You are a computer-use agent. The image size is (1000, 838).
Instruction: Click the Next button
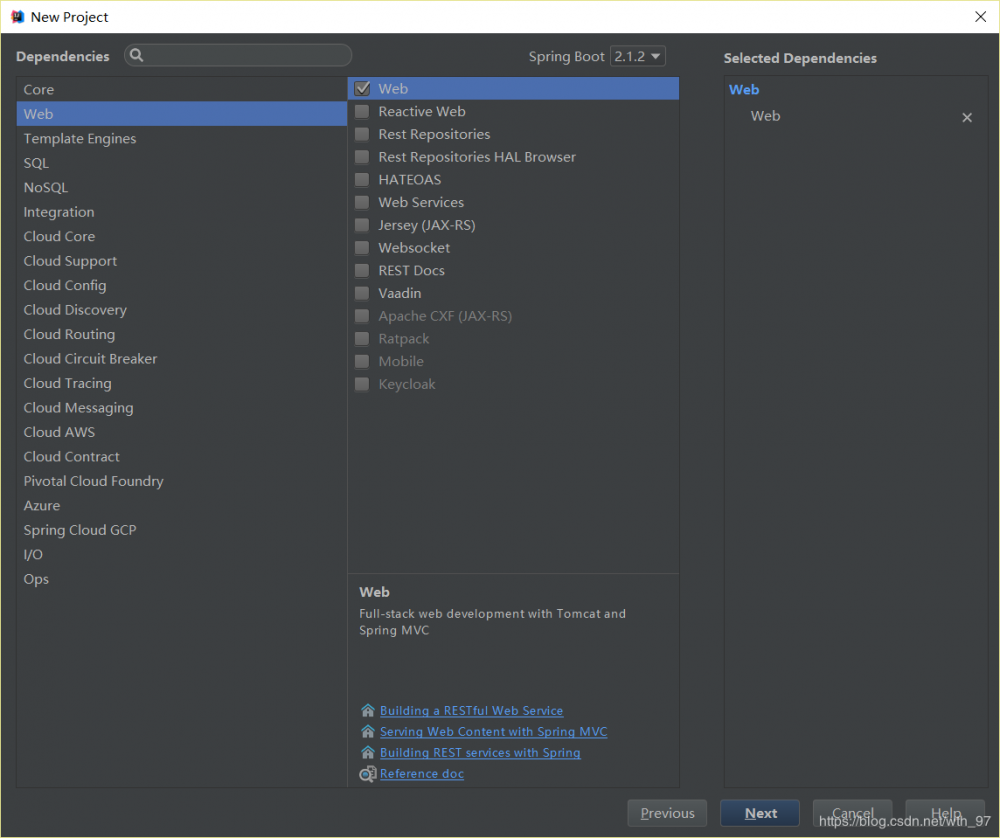tap(760, 813)
